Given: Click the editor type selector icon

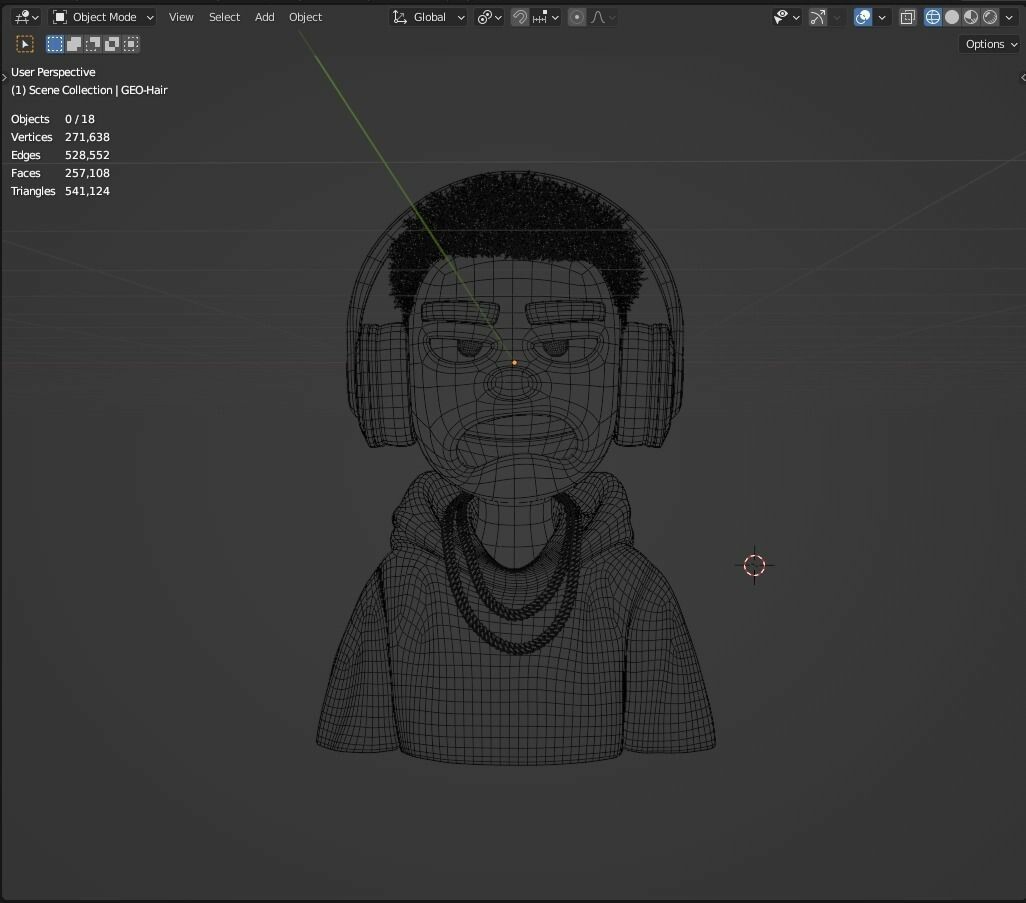Looking at the screenshot, I should pos(20,17).
